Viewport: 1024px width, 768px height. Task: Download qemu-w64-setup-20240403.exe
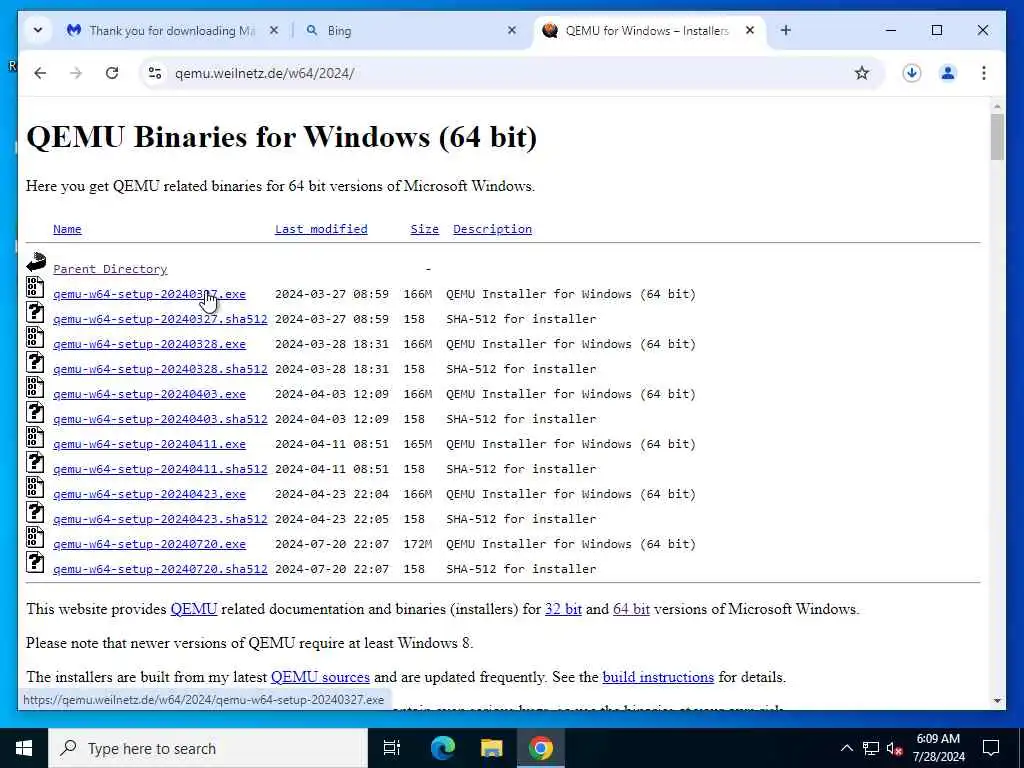pos(150,394)
